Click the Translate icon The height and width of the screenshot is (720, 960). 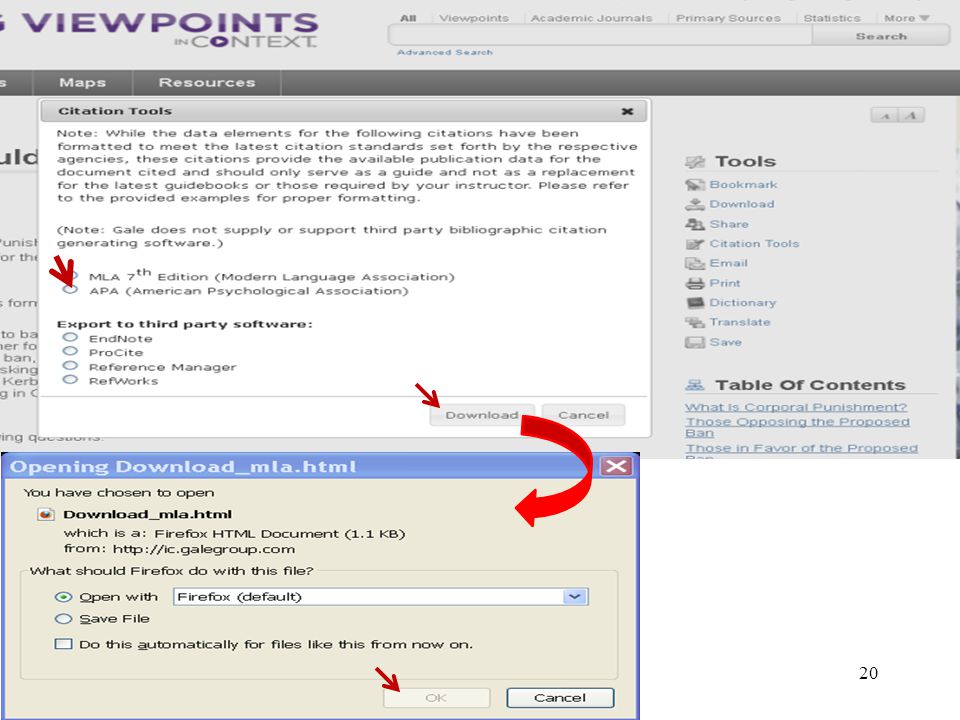[x=695, y=322]
